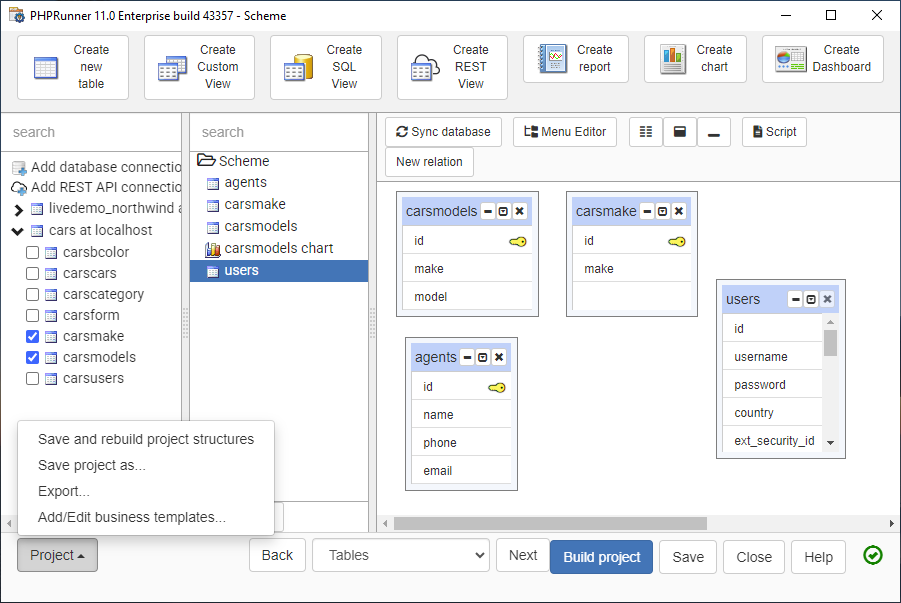The image size is (901, 603).
Task: Minimize the agents table box
Action: pyautogui.click(x=467, y=358)
